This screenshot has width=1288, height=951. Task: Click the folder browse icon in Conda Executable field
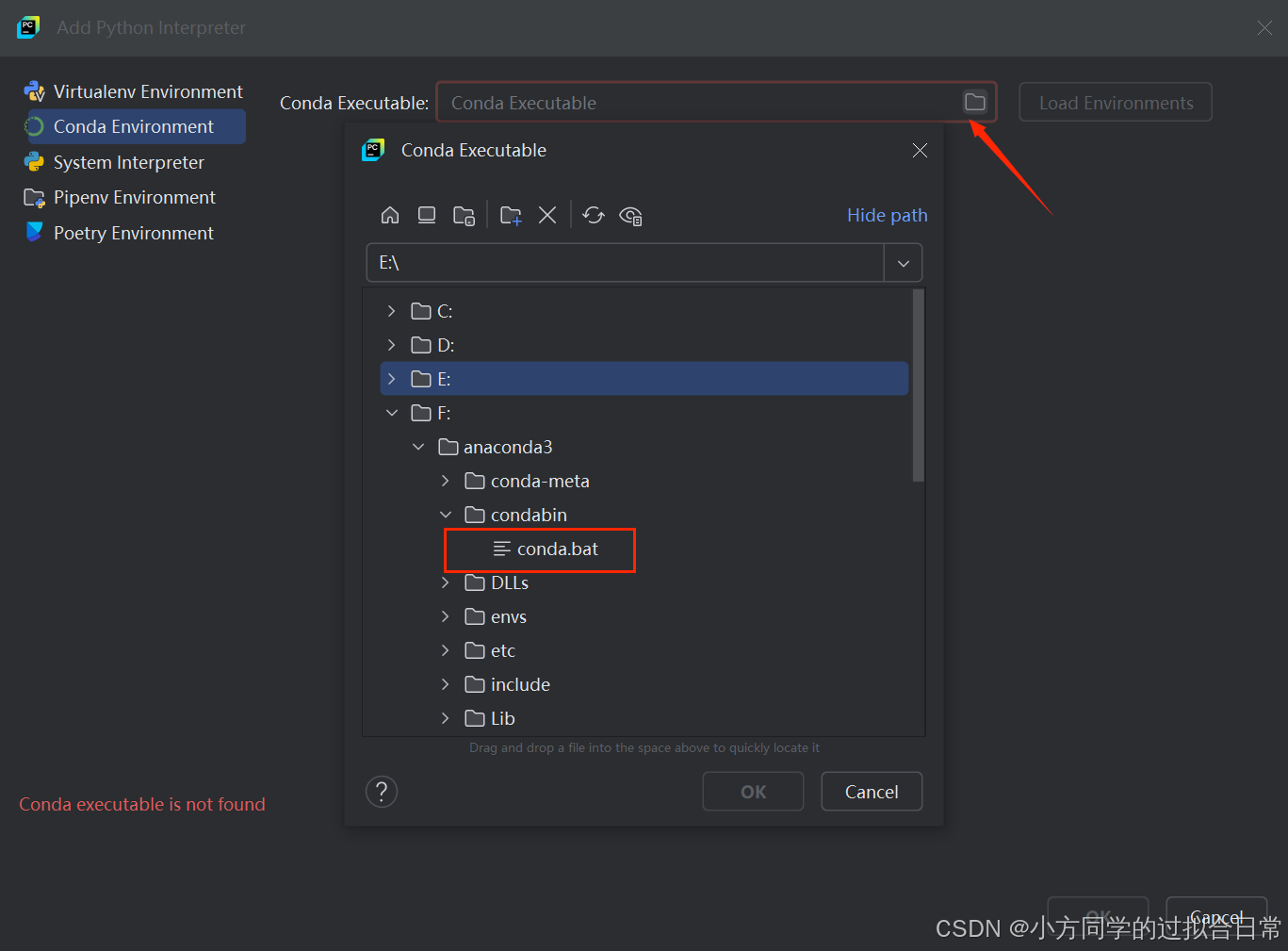coord(974,102)
